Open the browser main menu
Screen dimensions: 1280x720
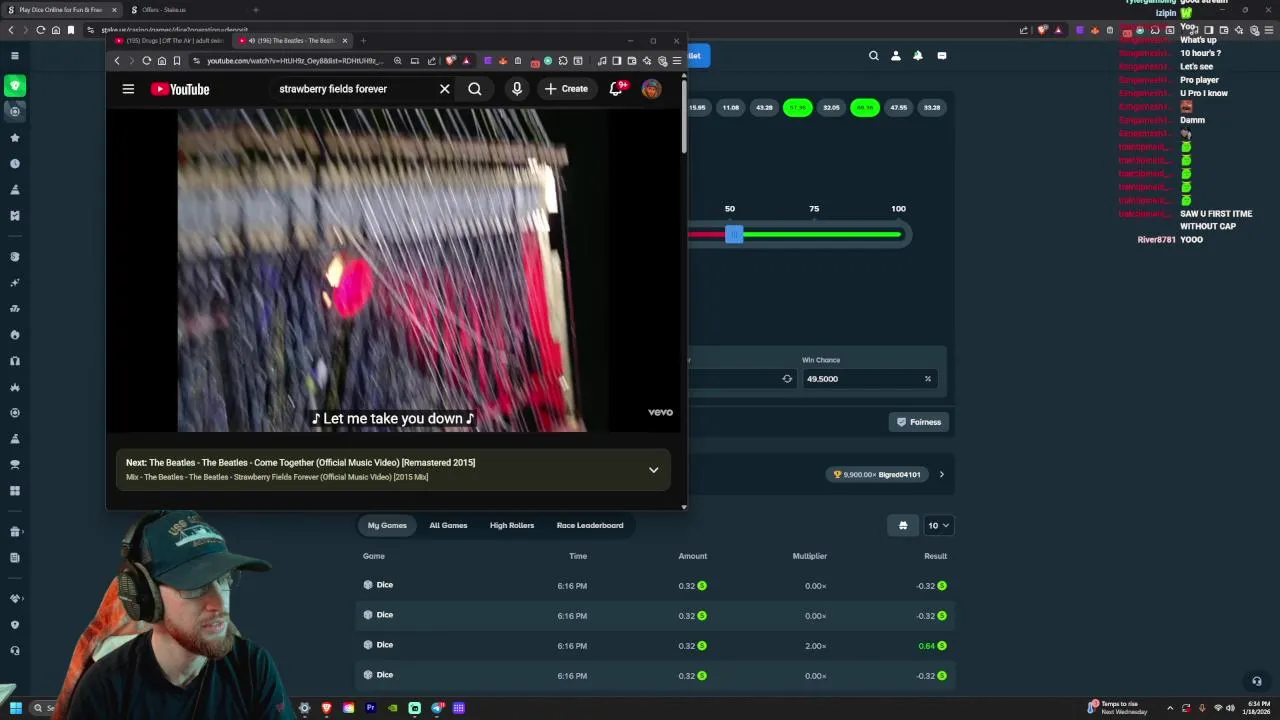pos(677,61)
